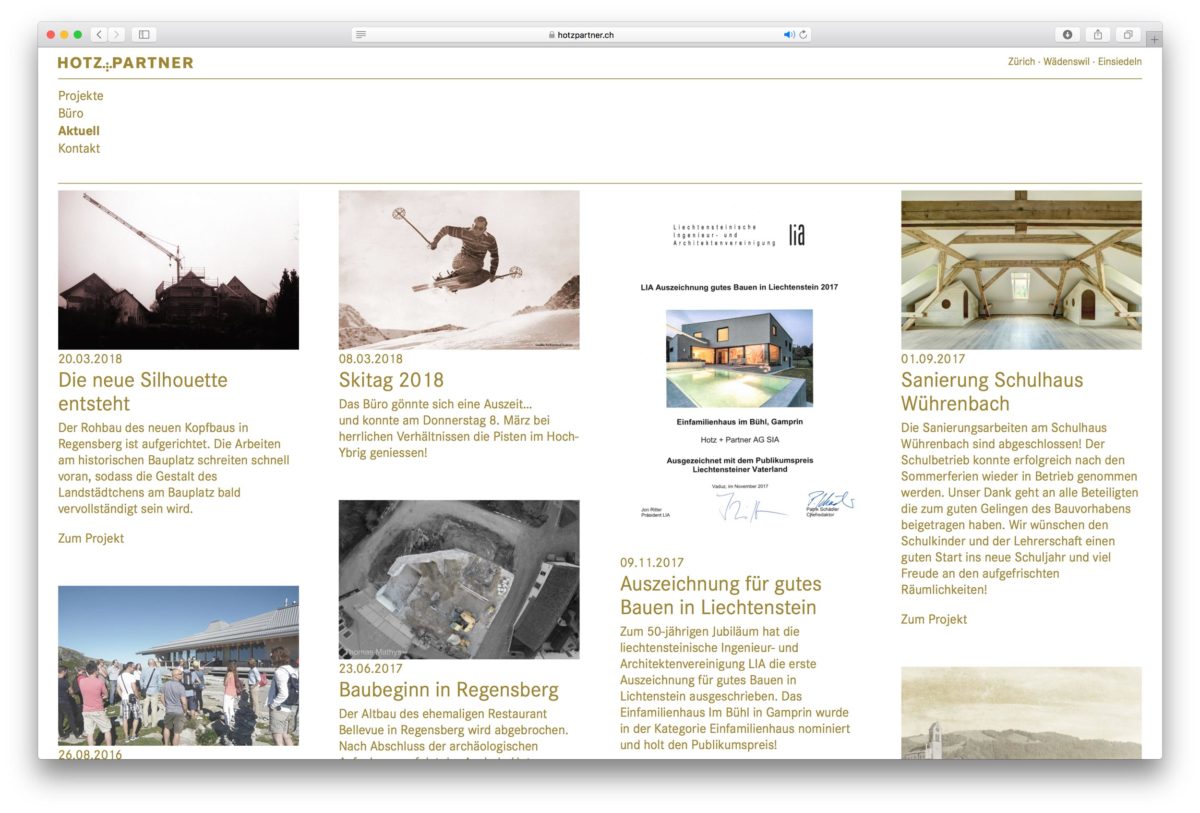The width and height of the screenshot is (1200, 813).
Task: Click the Hotz+Partner logo
Action: click(125, 63)
